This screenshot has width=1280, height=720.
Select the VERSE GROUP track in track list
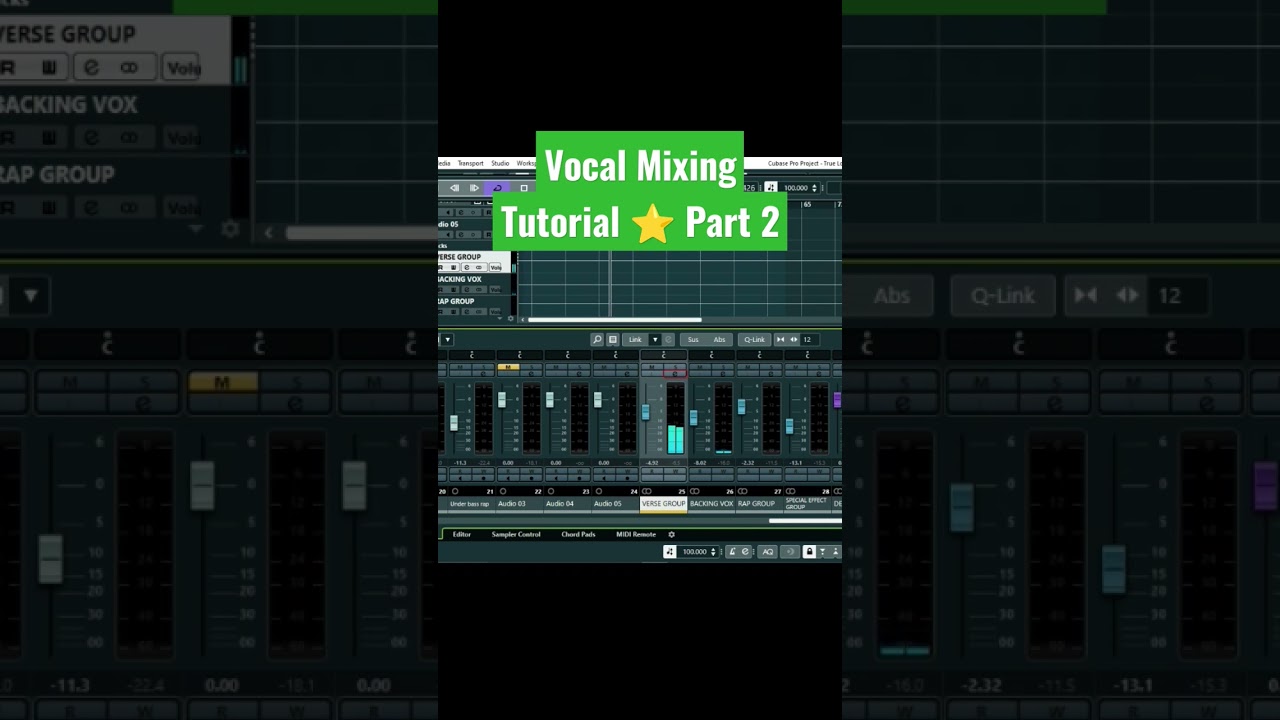(x=474, y=262)
